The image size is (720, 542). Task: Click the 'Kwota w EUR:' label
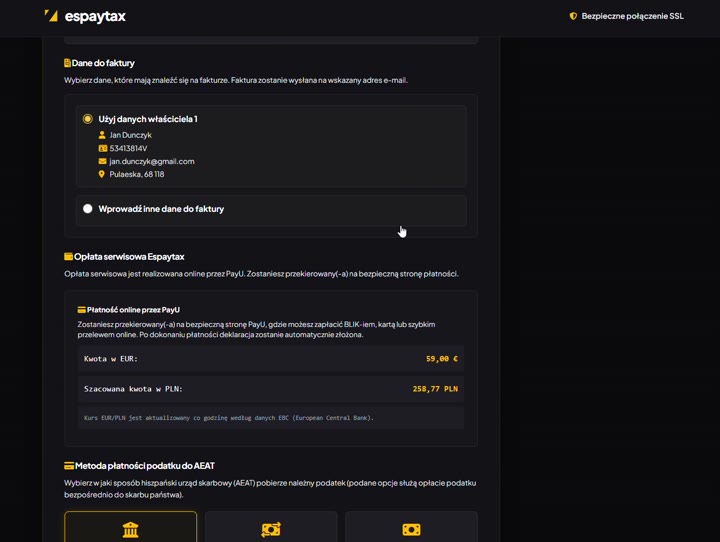pyautogui.click(x=111, y=359)
